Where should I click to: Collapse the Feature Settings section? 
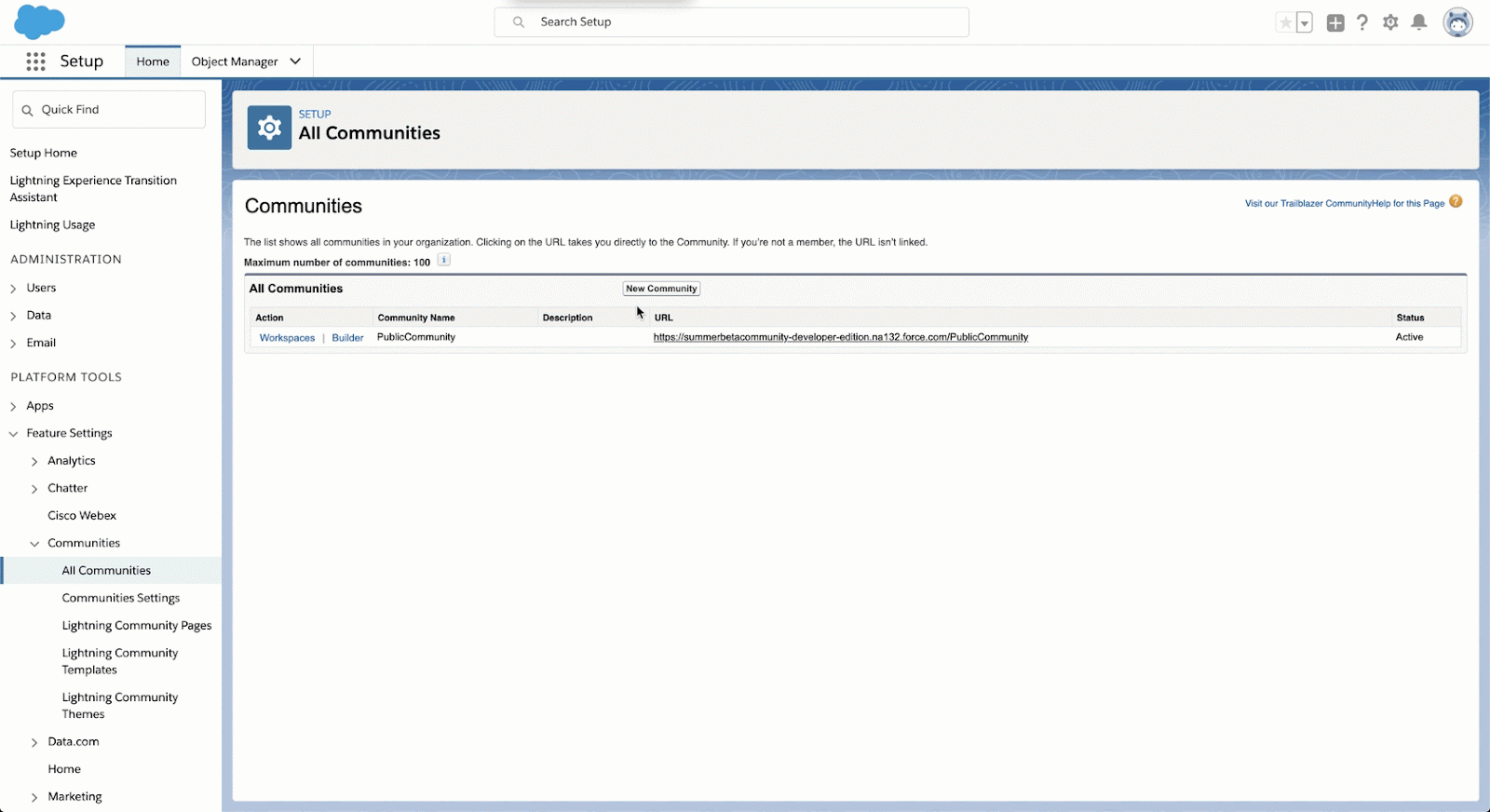pos(13,434)
